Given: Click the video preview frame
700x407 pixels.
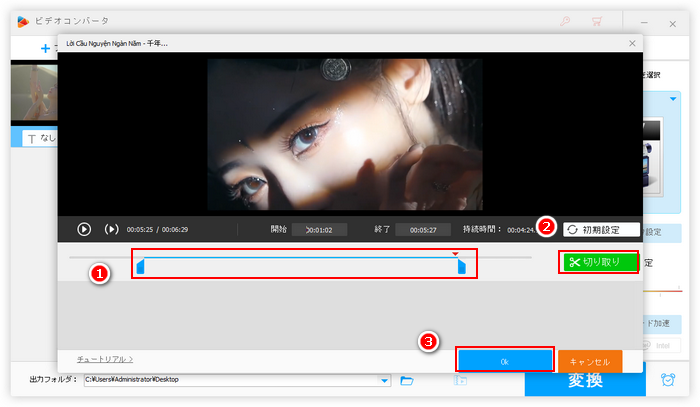Looking at the screenshot, I should [344, 134].
